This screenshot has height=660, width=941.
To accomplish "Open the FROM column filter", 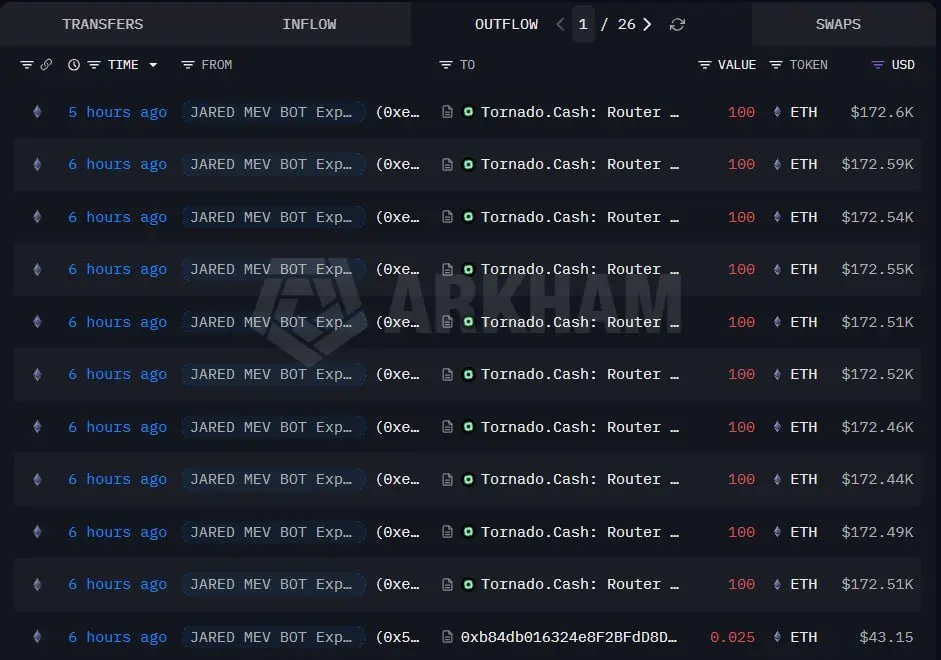I will [188, 65].
